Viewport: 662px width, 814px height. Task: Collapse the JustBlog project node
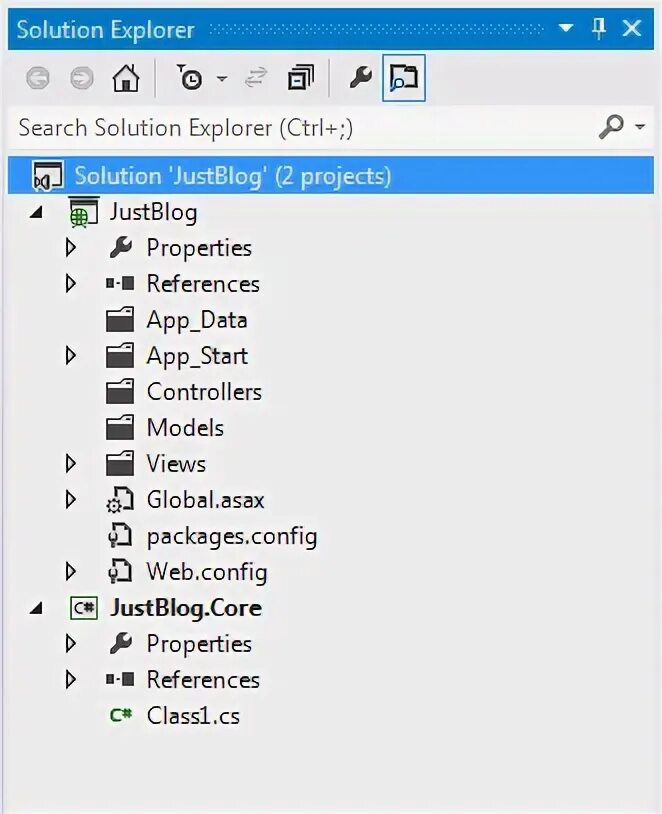pos(37,212)
